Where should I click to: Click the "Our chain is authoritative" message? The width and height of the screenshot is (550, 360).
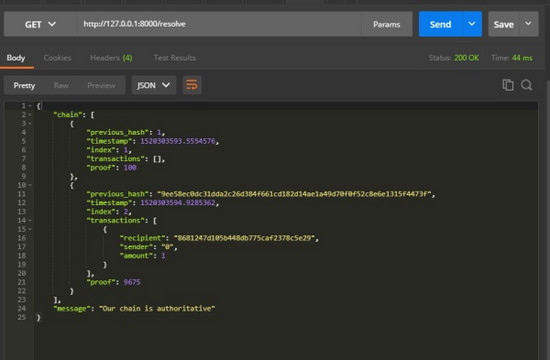pyautogui.click(x=157, y=308)
